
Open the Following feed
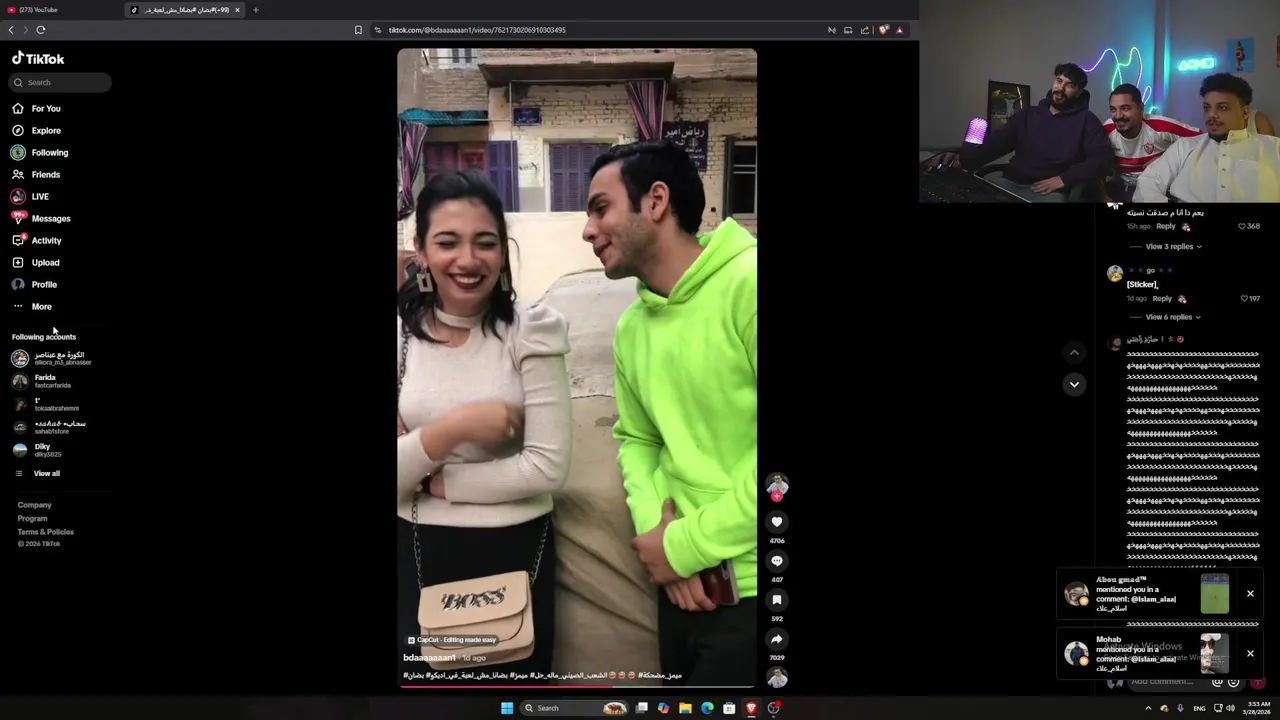[40, 153]
